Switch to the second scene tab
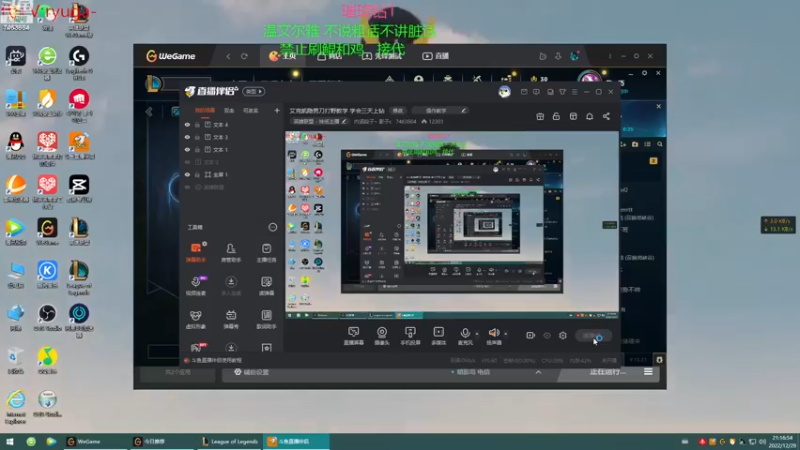 tap(229, 110)
